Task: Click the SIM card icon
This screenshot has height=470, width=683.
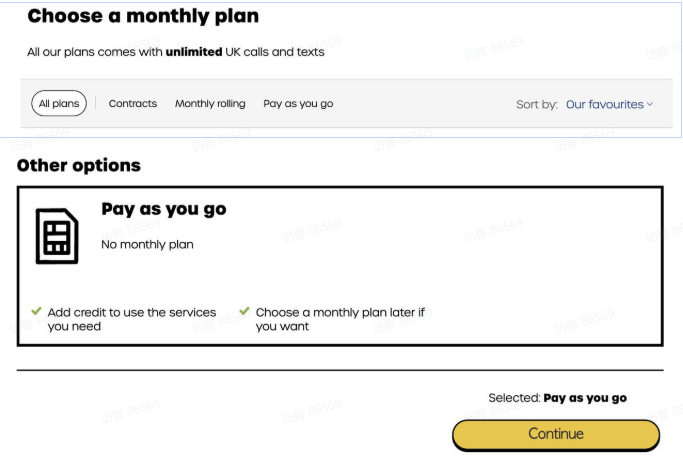Action: (x=57, y=236)
